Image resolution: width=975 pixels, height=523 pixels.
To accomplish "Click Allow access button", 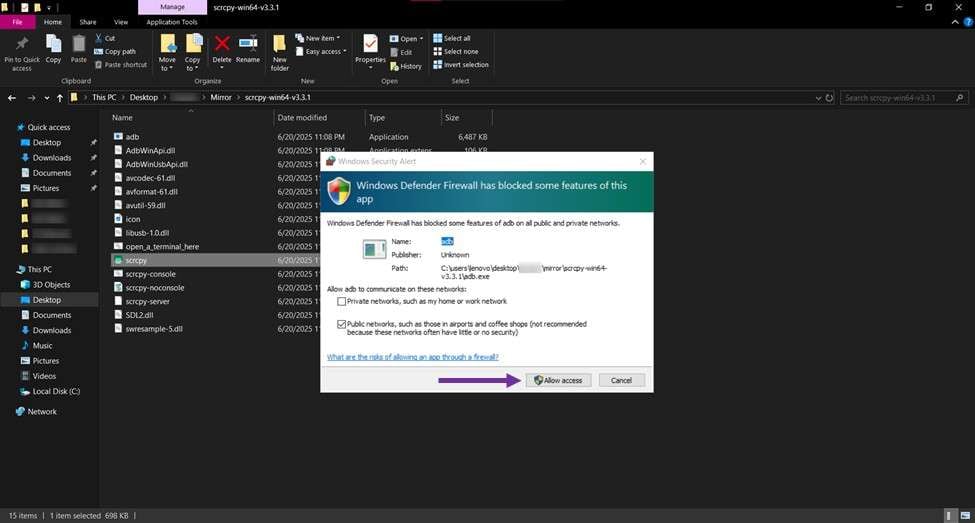I will (558, 380).
